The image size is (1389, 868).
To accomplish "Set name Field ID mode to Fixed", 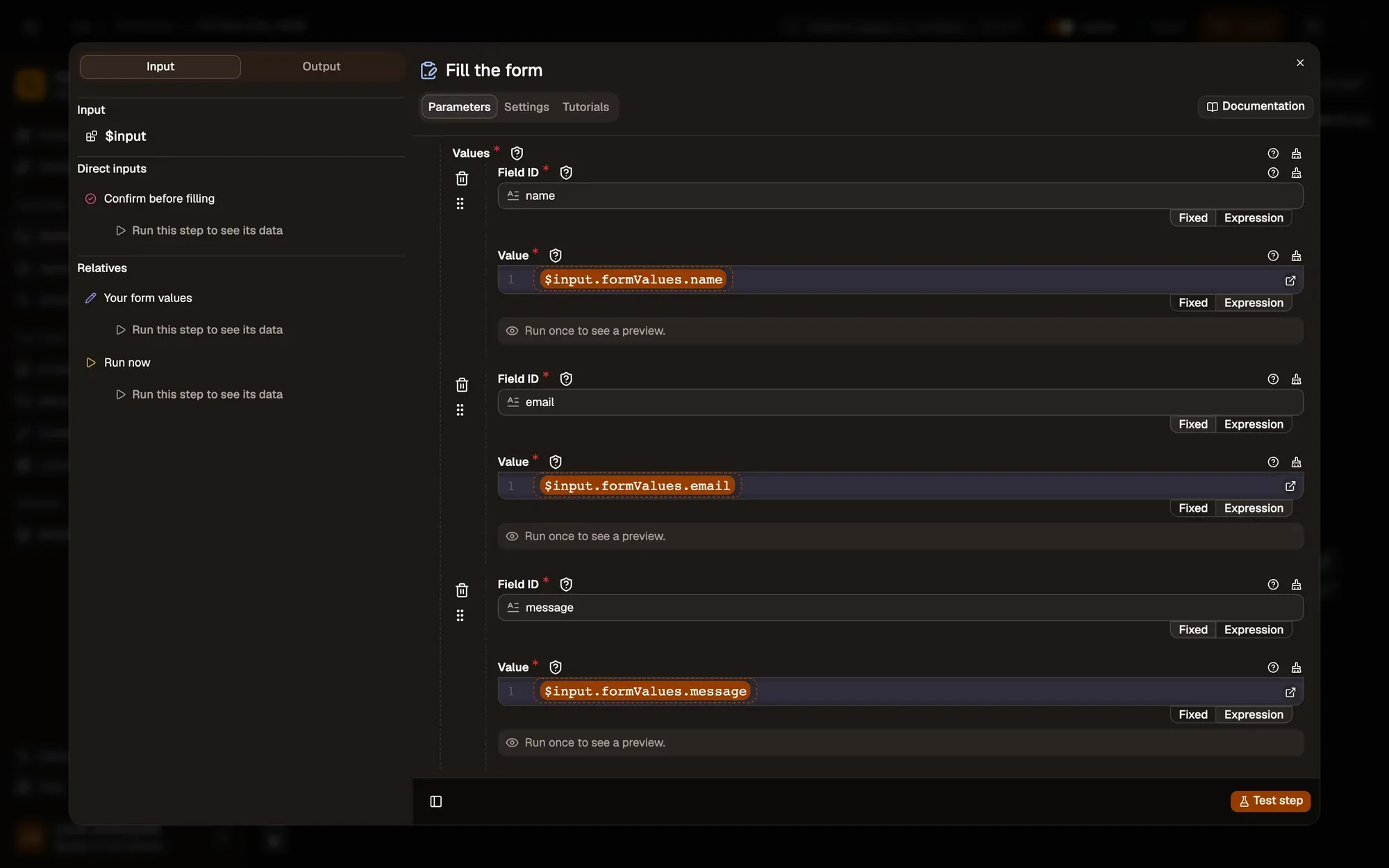I will click(x=1192, y=218).
